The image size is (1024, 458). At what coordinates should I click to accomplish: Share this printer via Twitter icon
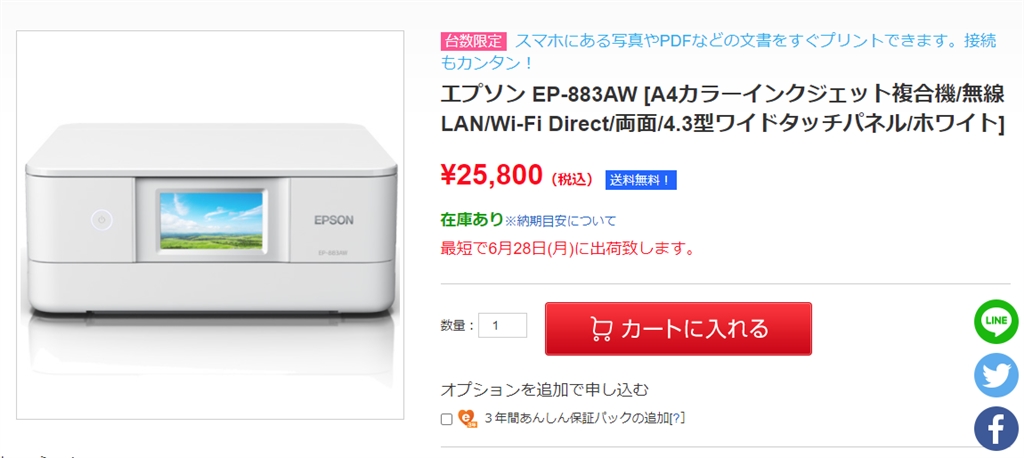click(996, 375)
